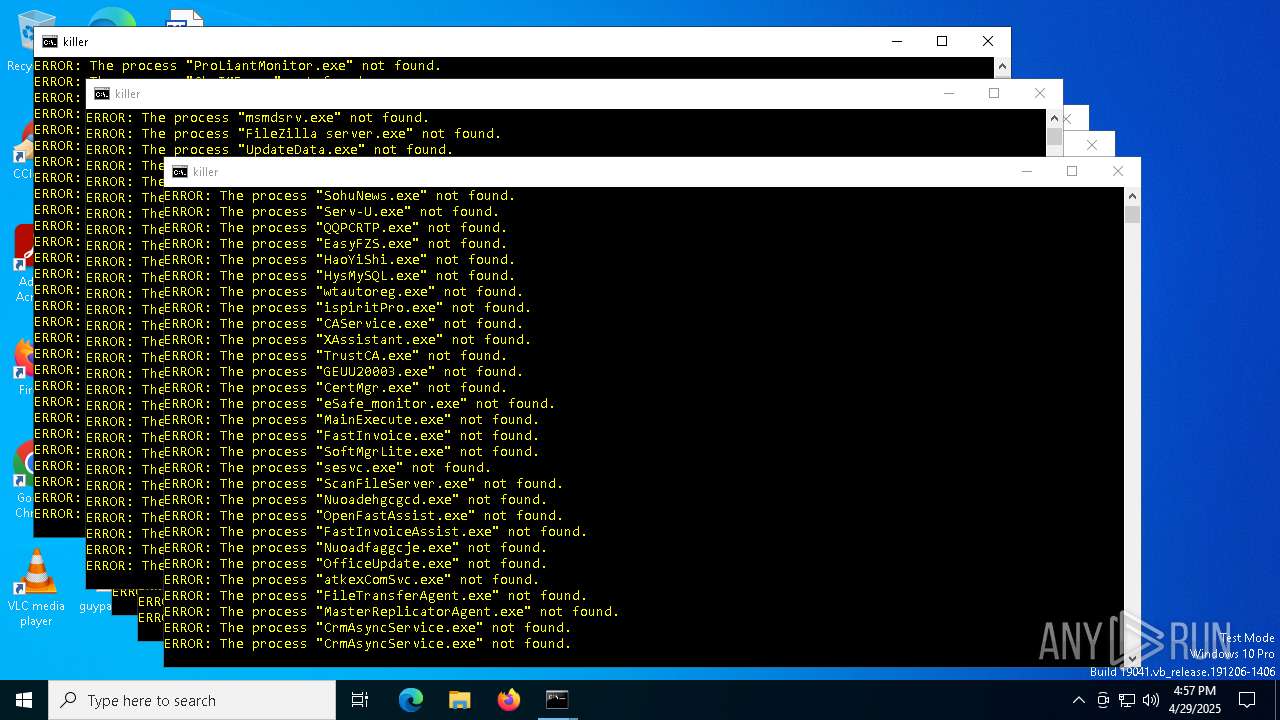Open Task View on the taskbar

click(x=360, y=700)
